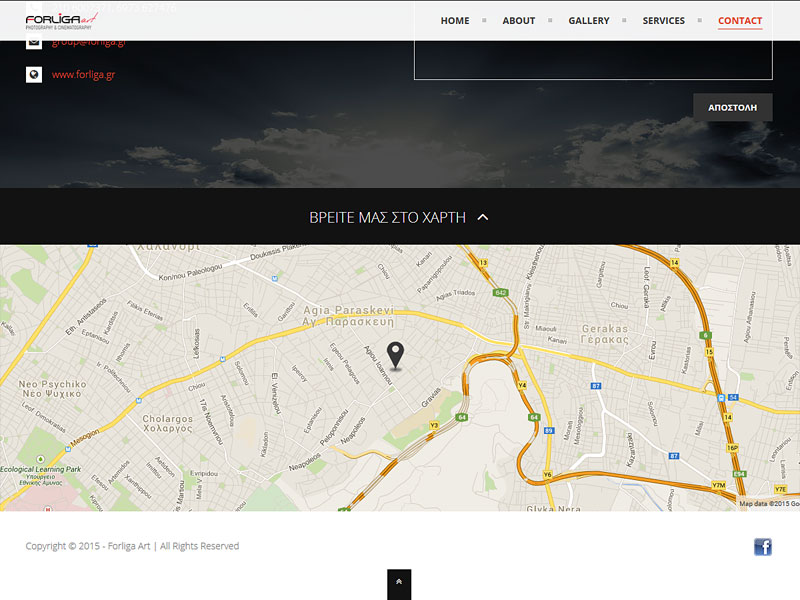Click the globe website icon
This screenshot has width=800, height=600.
[x=34, y=74]
